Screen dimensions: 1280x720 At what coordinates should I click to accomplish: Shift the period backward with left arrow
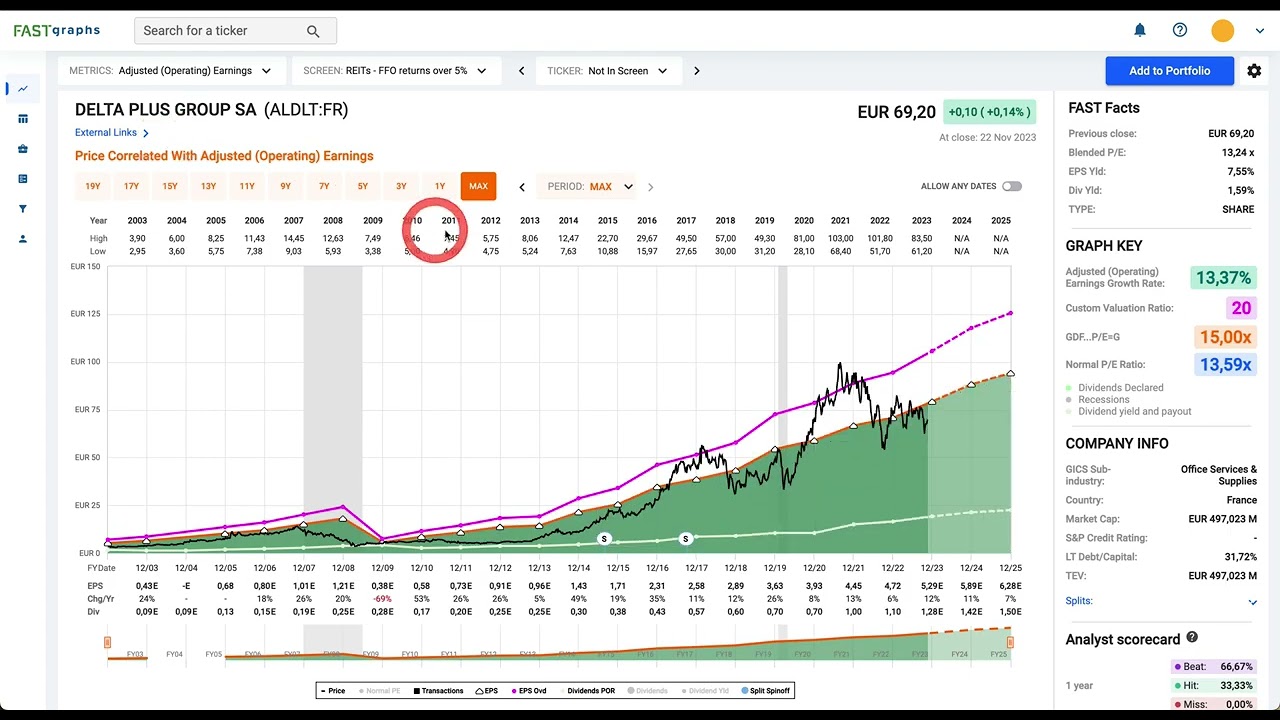point(522,186)
